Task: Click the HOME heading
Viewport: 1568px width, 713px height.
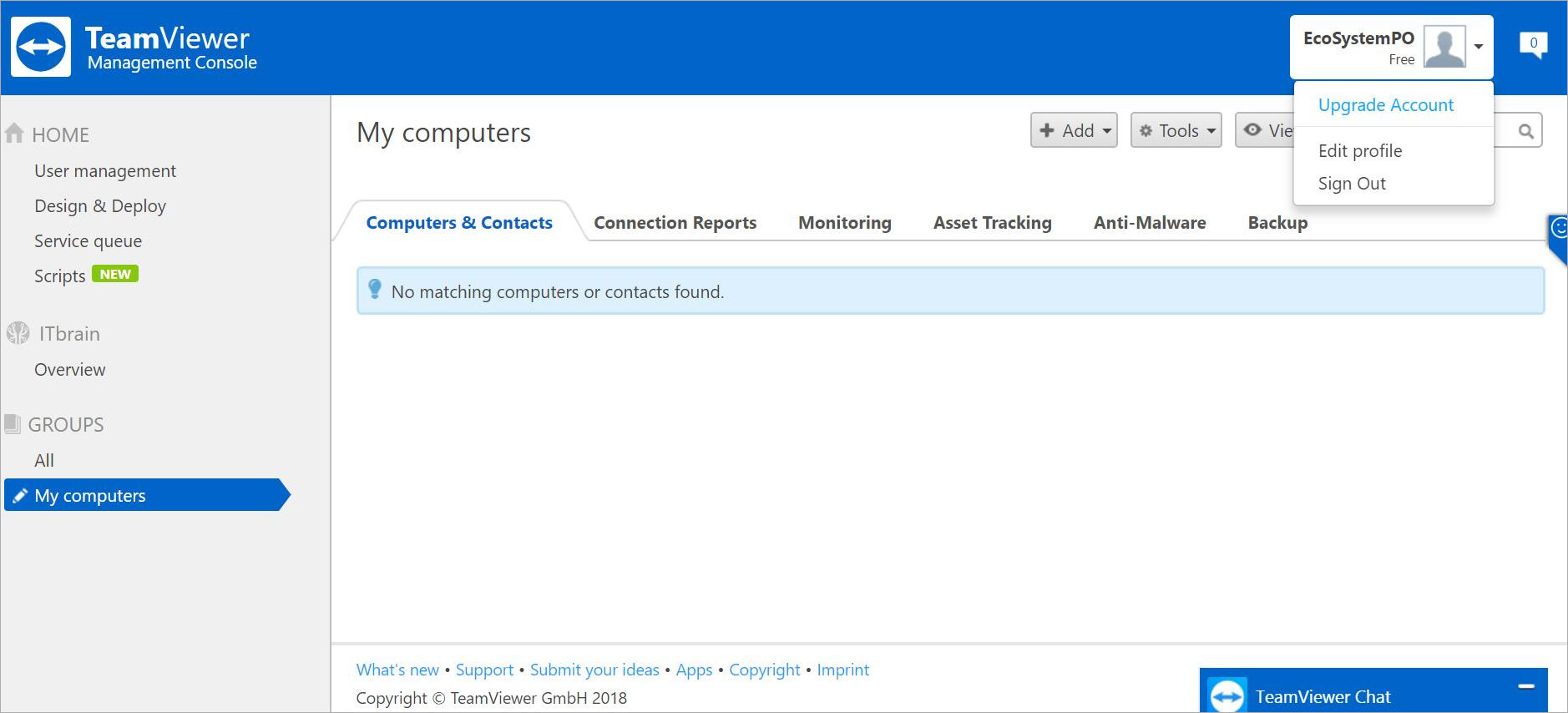Action: point(60,135)
